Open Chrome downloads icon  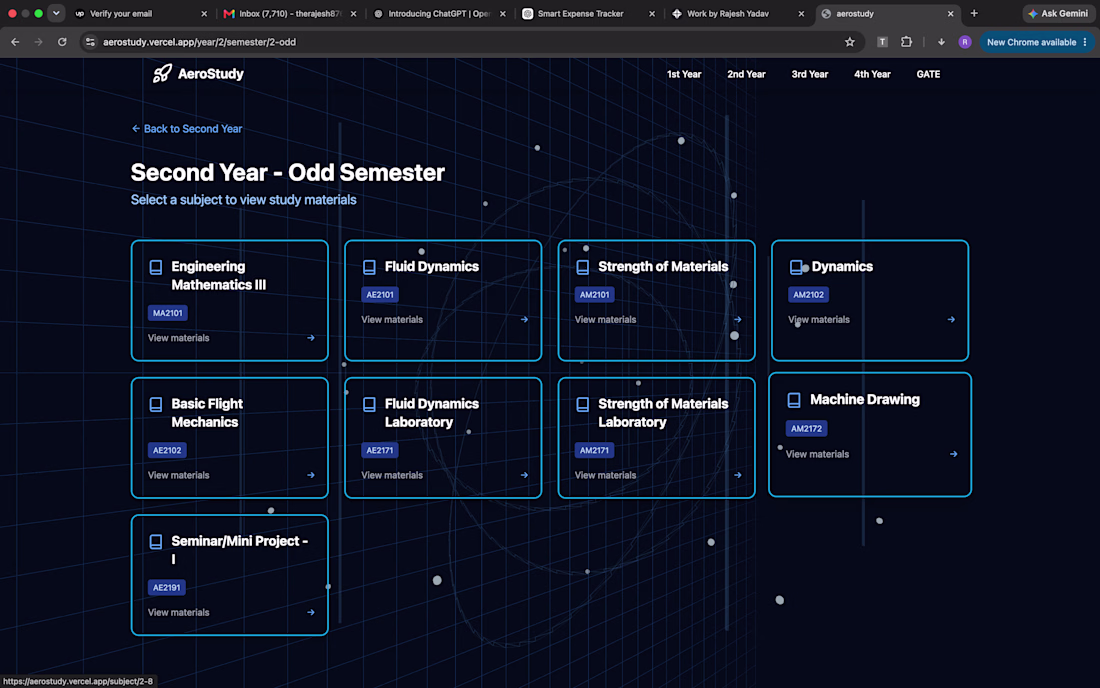click(x=941, y=42)
